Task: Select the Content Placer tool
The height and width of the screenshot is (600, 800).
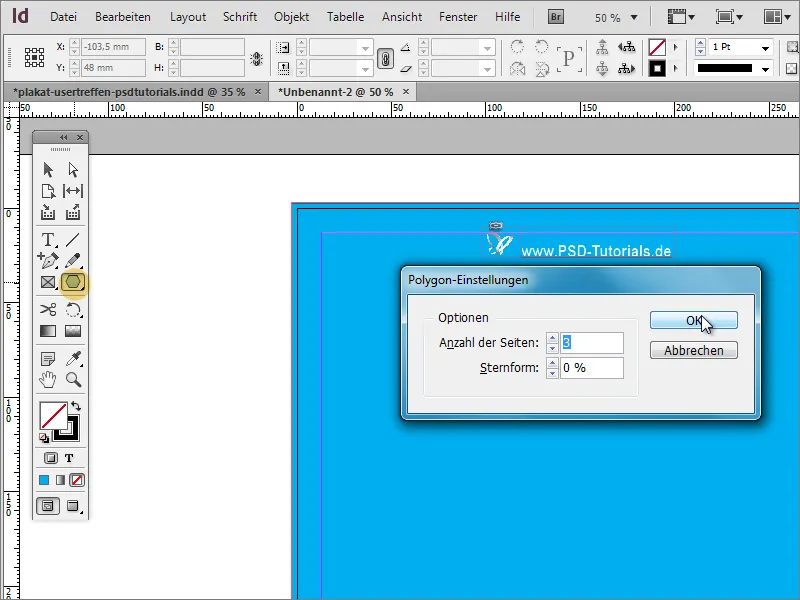Action: tap(73, 212)
